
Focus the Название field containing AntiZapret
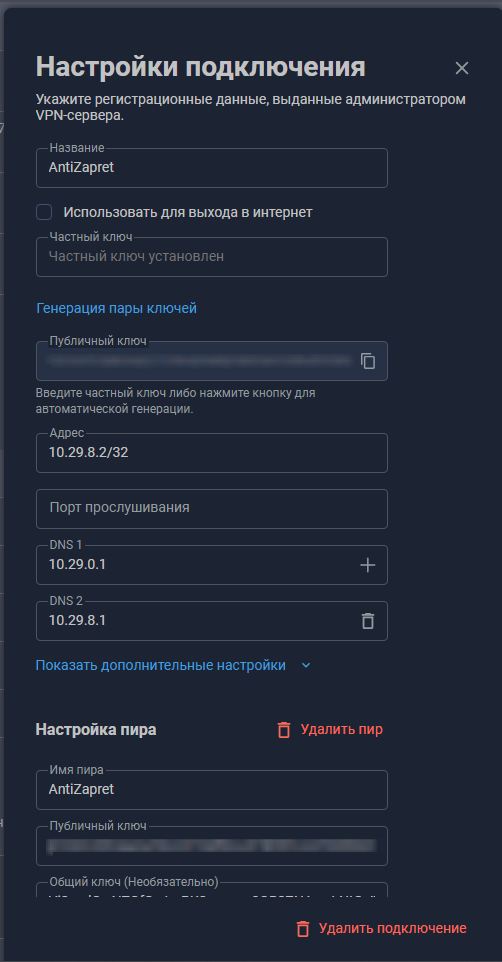pos(212,167)
